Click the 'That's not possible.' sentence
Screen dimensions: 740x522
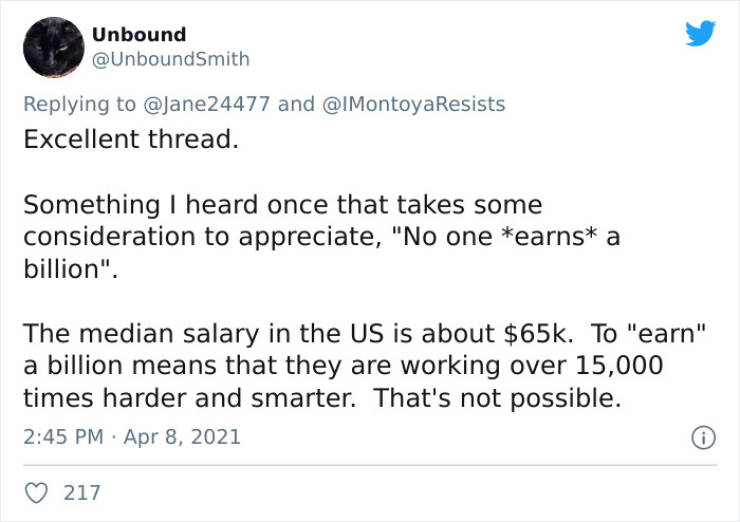[498, 398]
